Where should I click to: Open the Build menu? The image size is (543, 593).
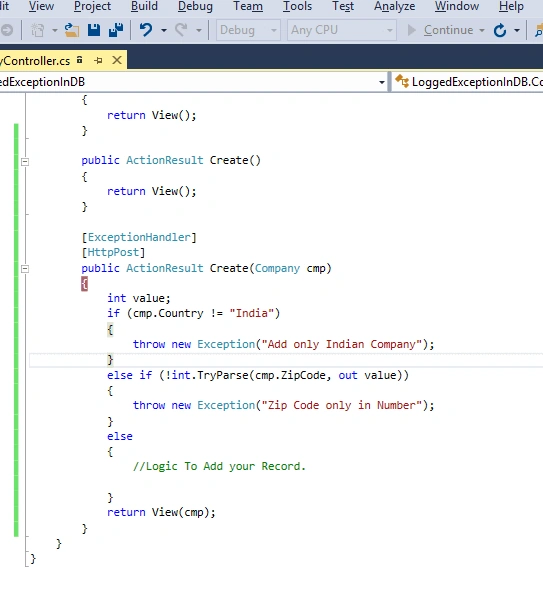coord(144,6)
